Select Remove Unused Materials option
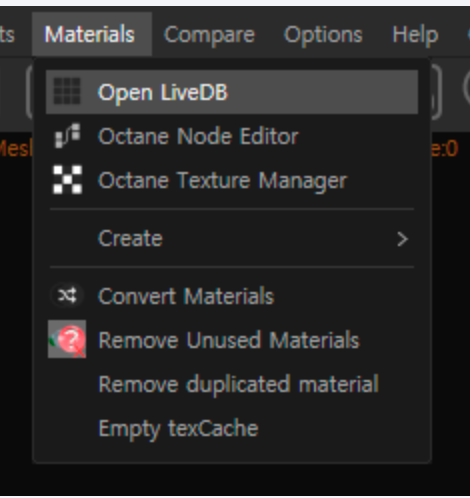 coord(232,340)
